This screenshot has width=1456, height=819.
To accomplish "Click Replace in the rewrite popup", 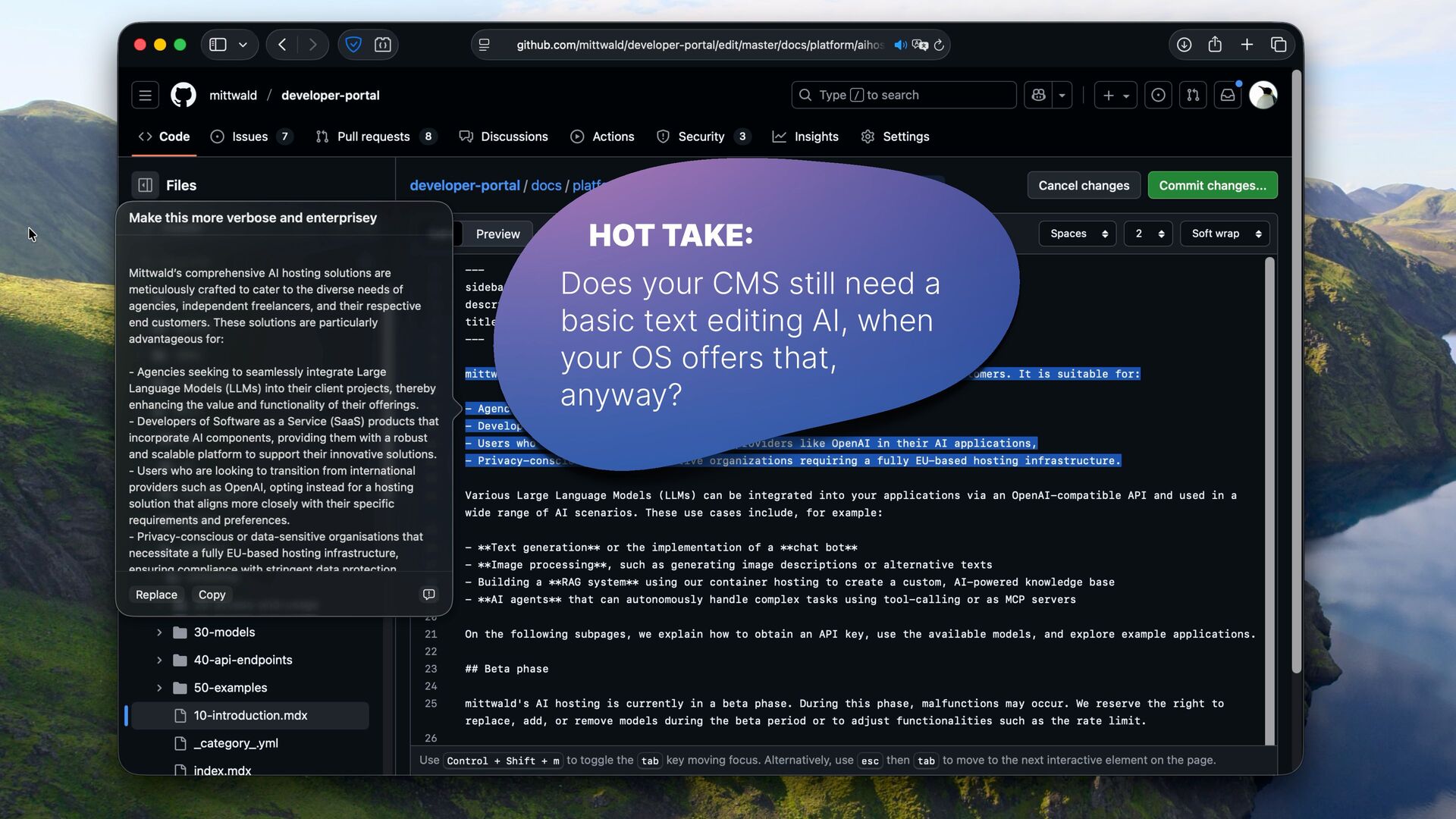I will point(156,595).
